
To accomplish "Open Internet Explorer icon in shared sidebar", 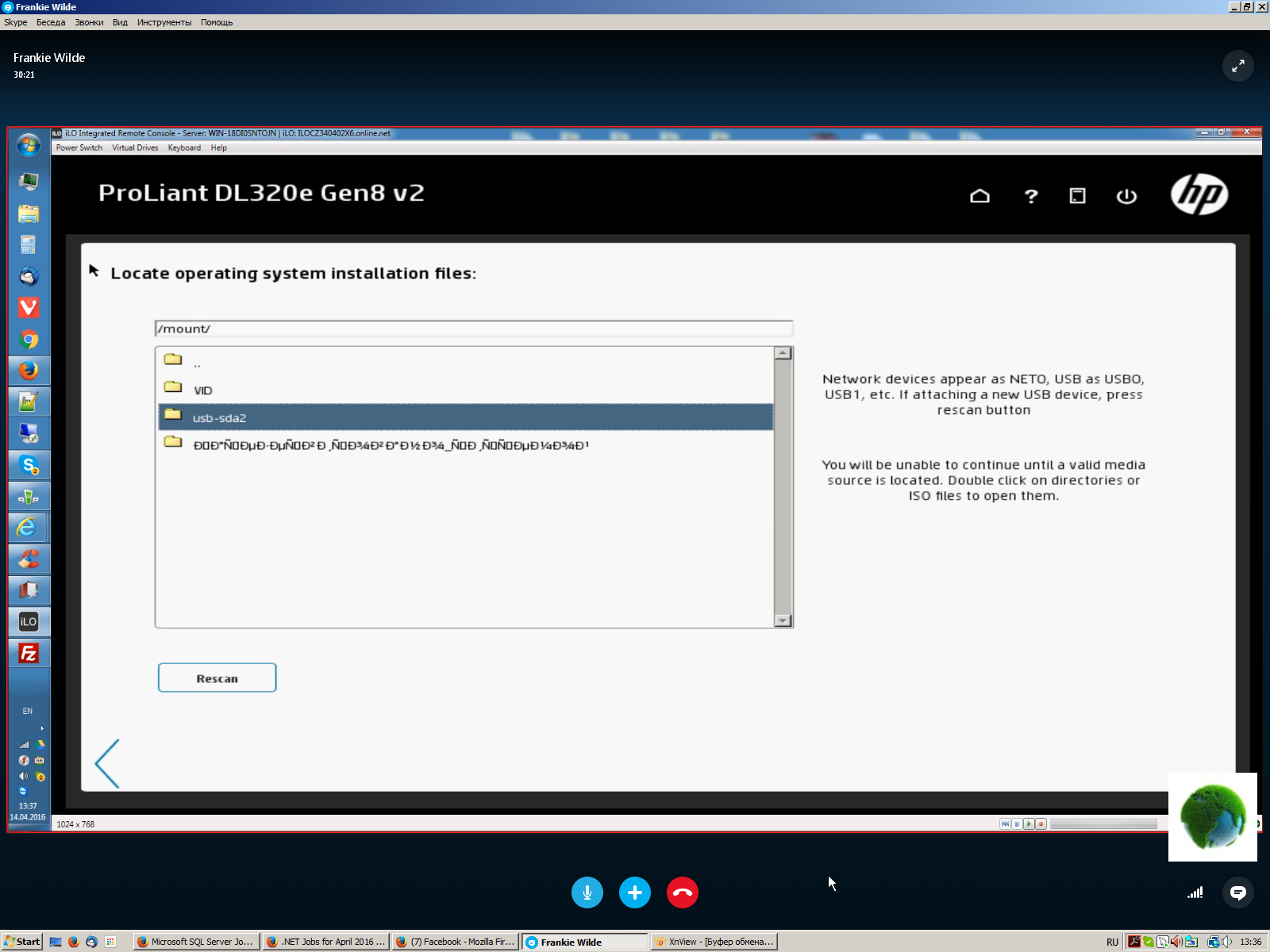I will [27, 528].
